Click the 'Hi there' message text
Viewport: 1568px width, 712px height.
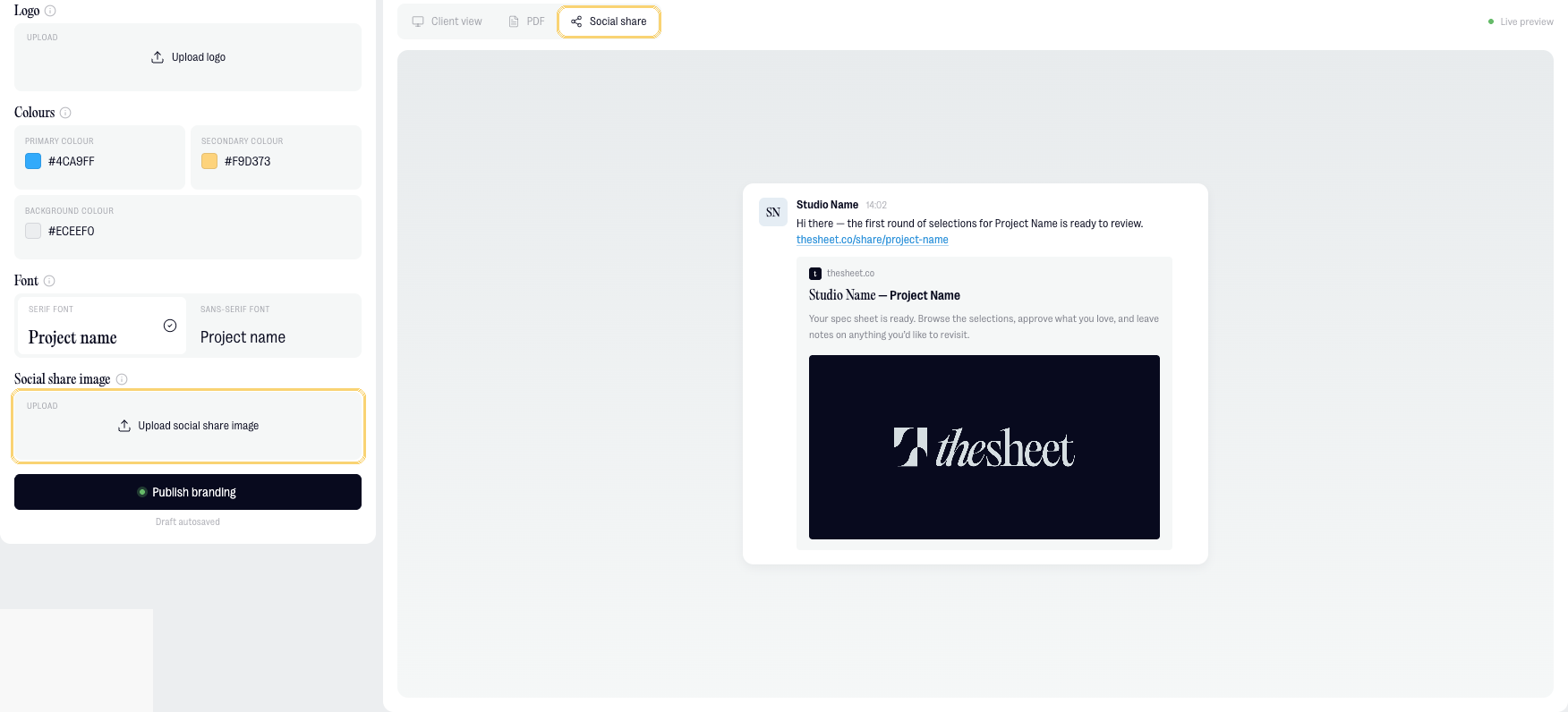click(970, 224)
